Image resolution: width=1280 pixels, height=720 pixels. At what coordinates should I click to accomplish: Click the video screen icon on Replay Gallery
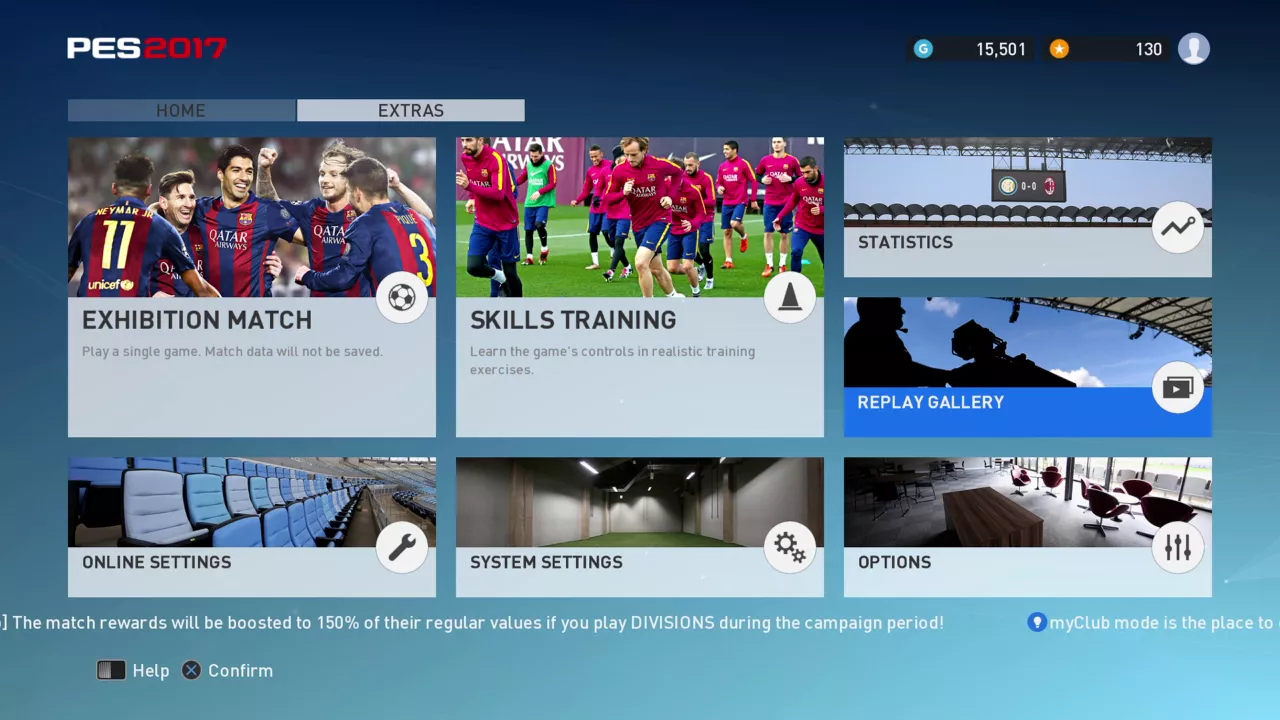tap(1178, 387)
